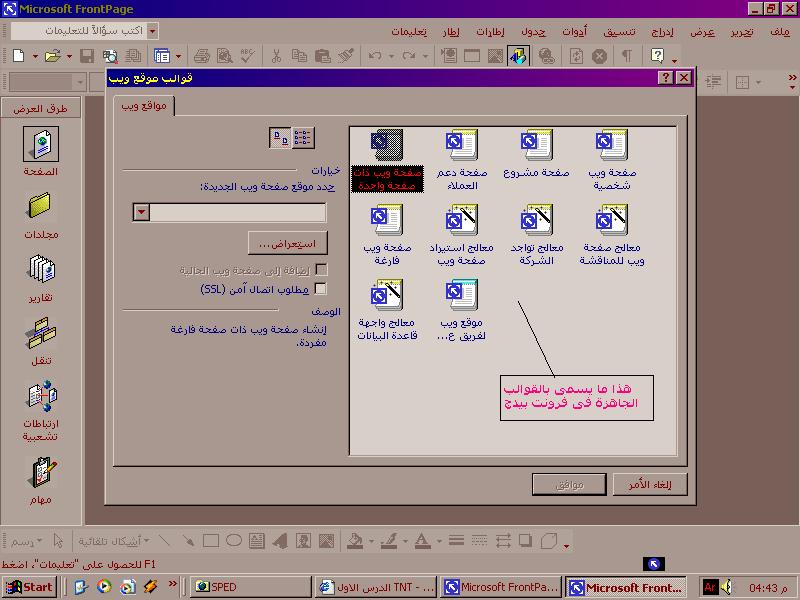Open the Font Color dropdown arrow
This screenshot has width=800, height=600.
(439, 541)
